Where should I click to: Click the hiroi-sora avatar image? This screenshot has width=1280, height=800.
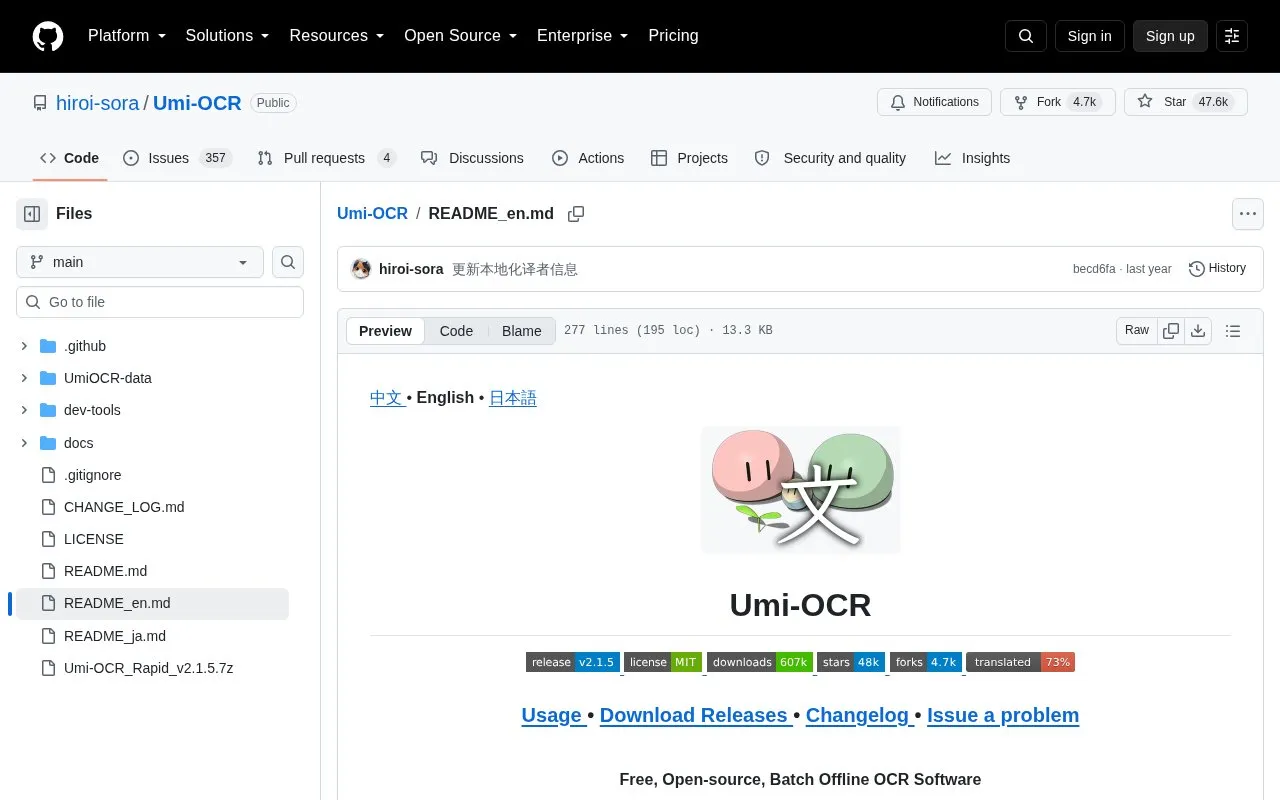click(x=361, y=269)
